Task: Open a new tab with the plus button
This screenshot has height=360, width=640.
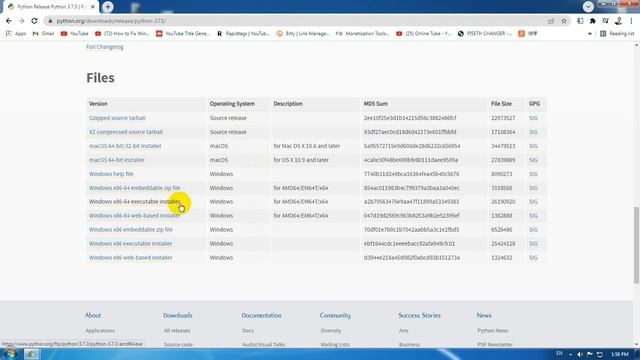Action: (108, 7)
